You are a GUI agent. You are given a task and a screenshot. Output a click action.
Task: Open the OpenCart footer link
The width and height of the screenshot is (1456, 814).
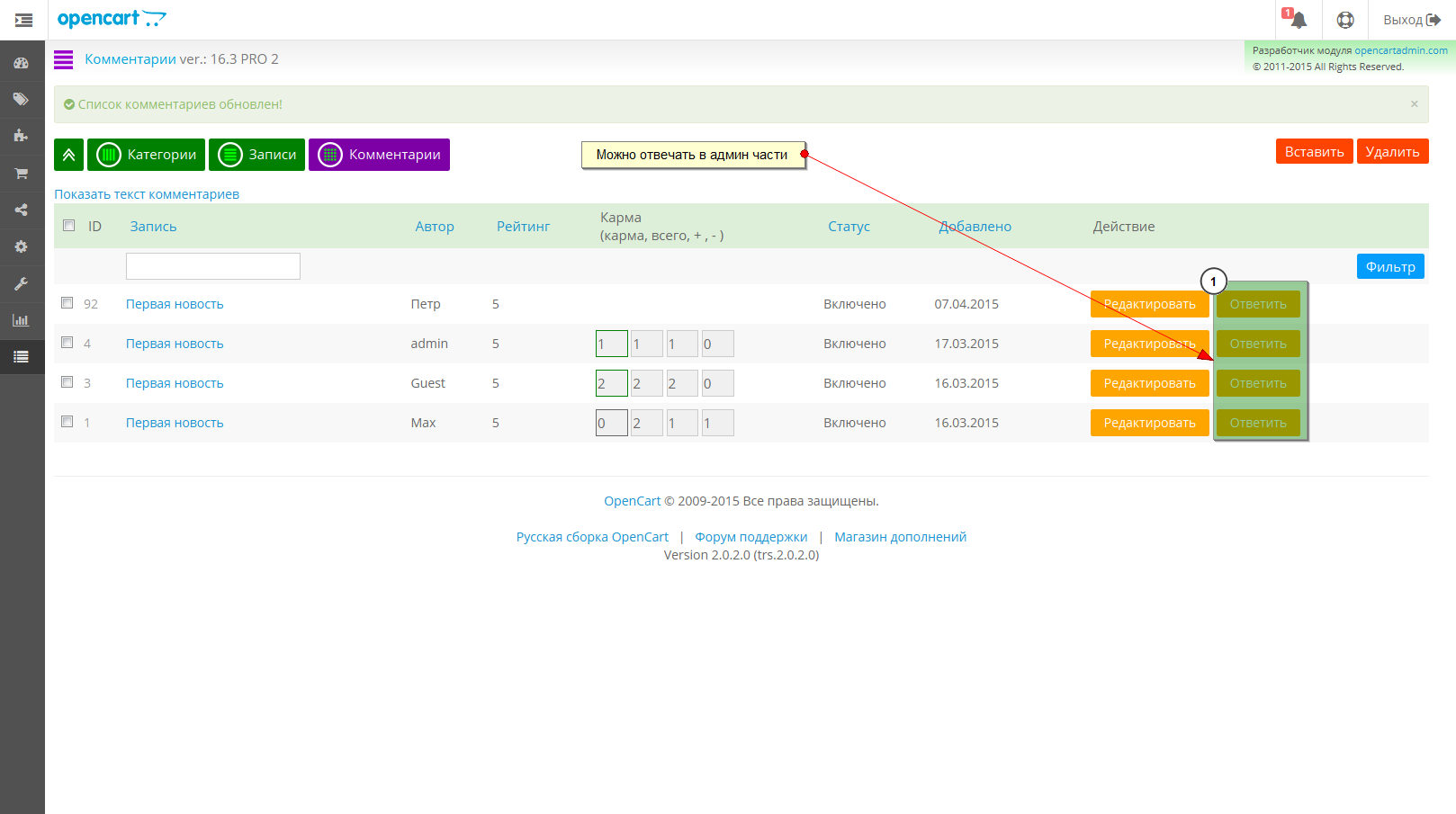[632, 501]
